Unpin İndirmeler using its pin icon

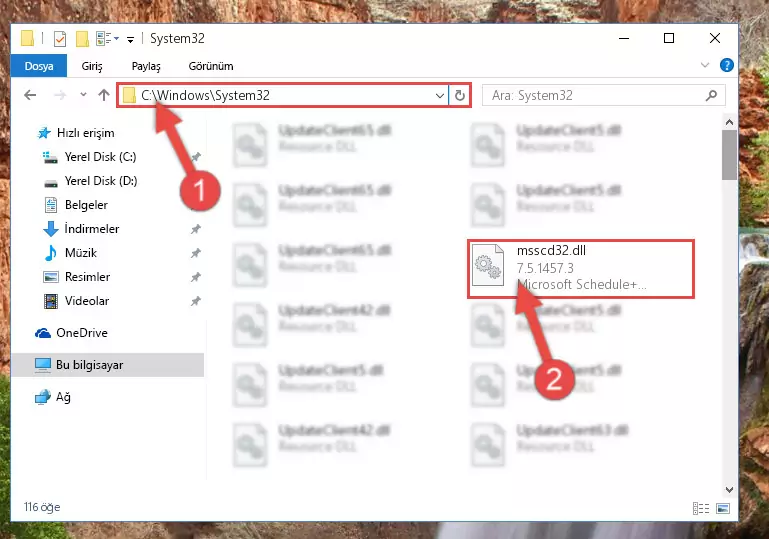click(196, 229)
